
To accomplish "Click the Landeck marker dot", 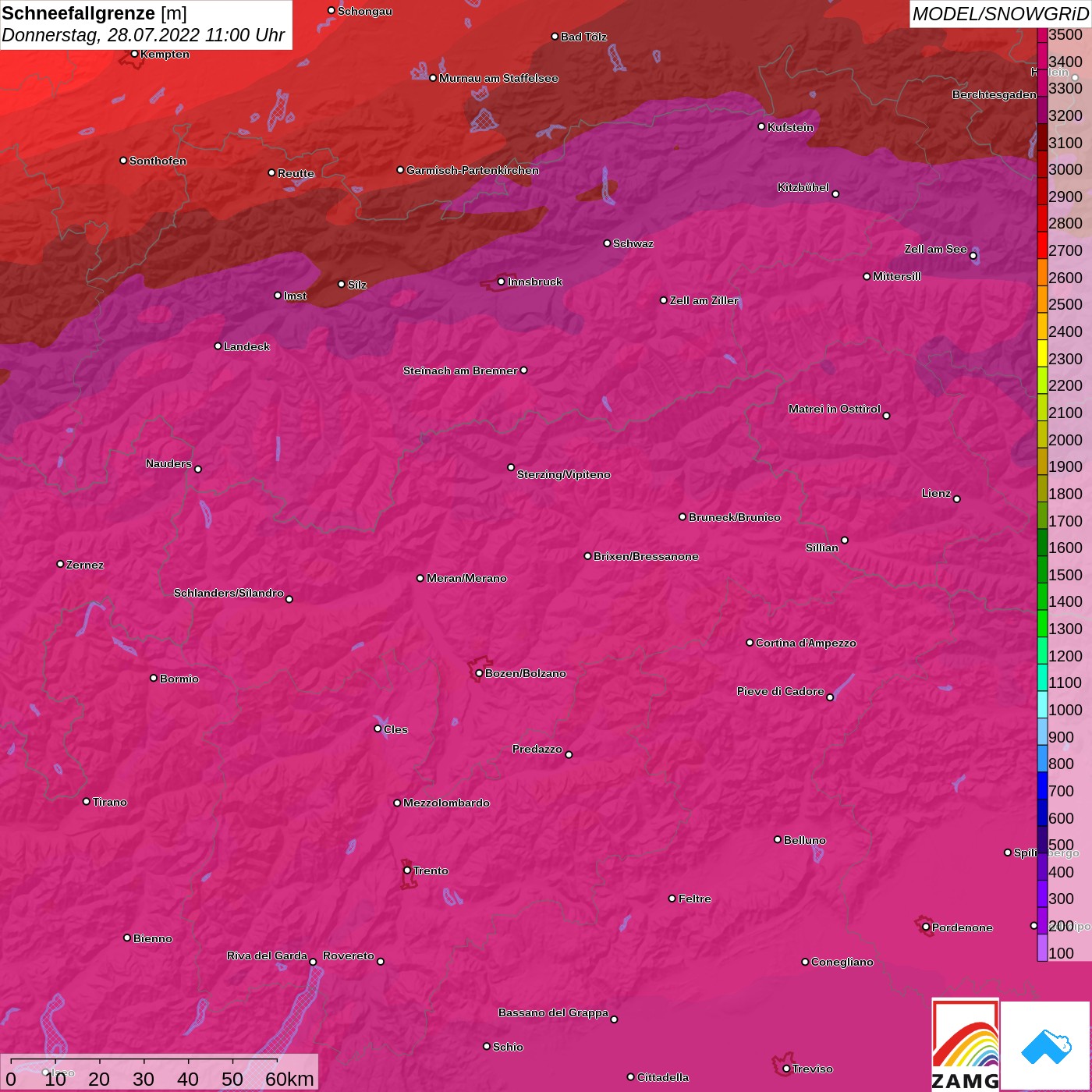I will tap(218, 346).
